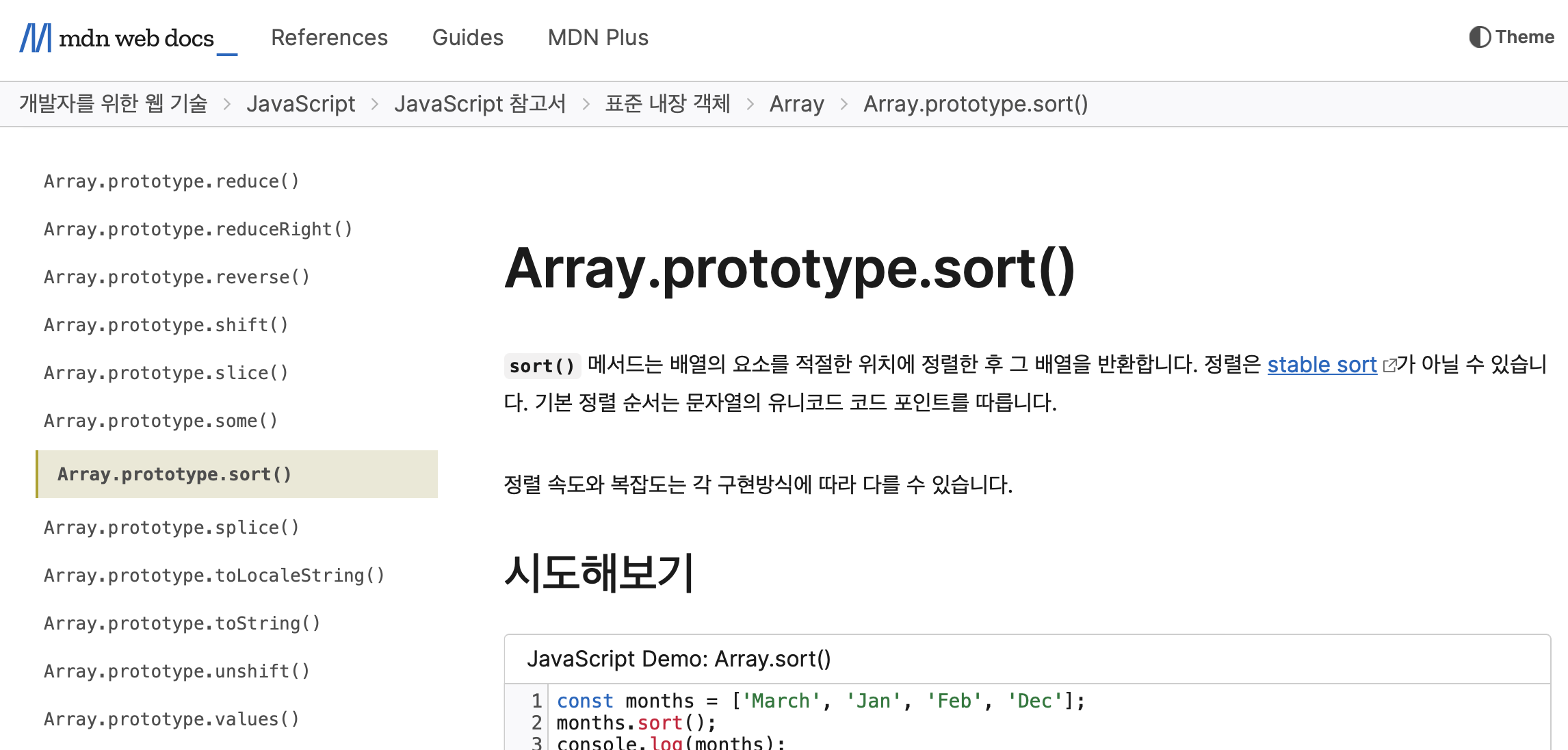
Task: Click the MDN logo icon
Action: 36,38
